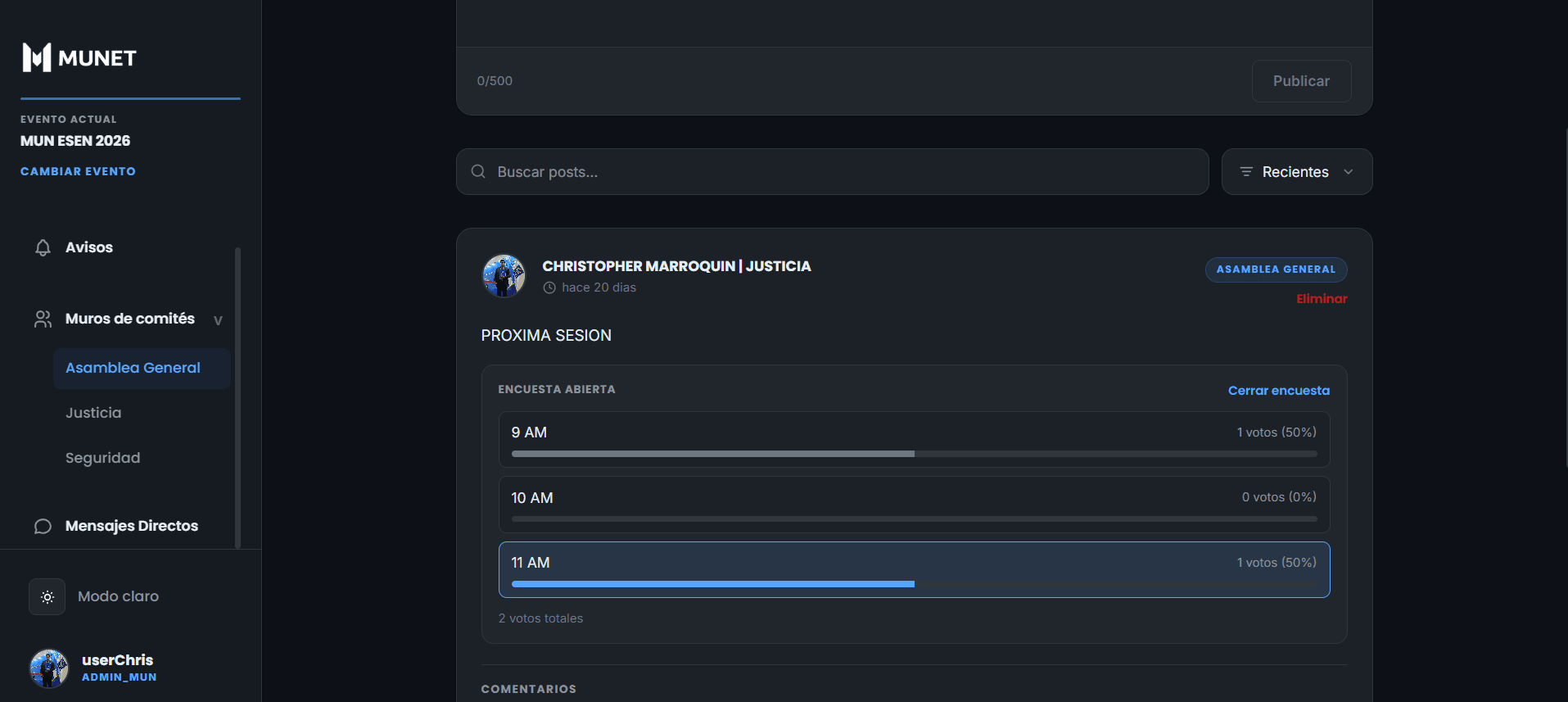Image resolution: width=1568 pixels, height=702 pixels.
Task: Select the Seguridad committee wall
Action: coord(102,458)
